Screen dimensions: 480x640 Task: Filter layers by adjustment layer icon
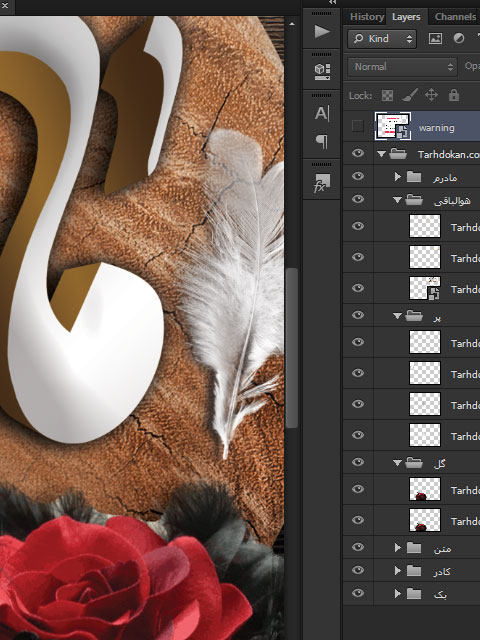(x=459, y=39)
